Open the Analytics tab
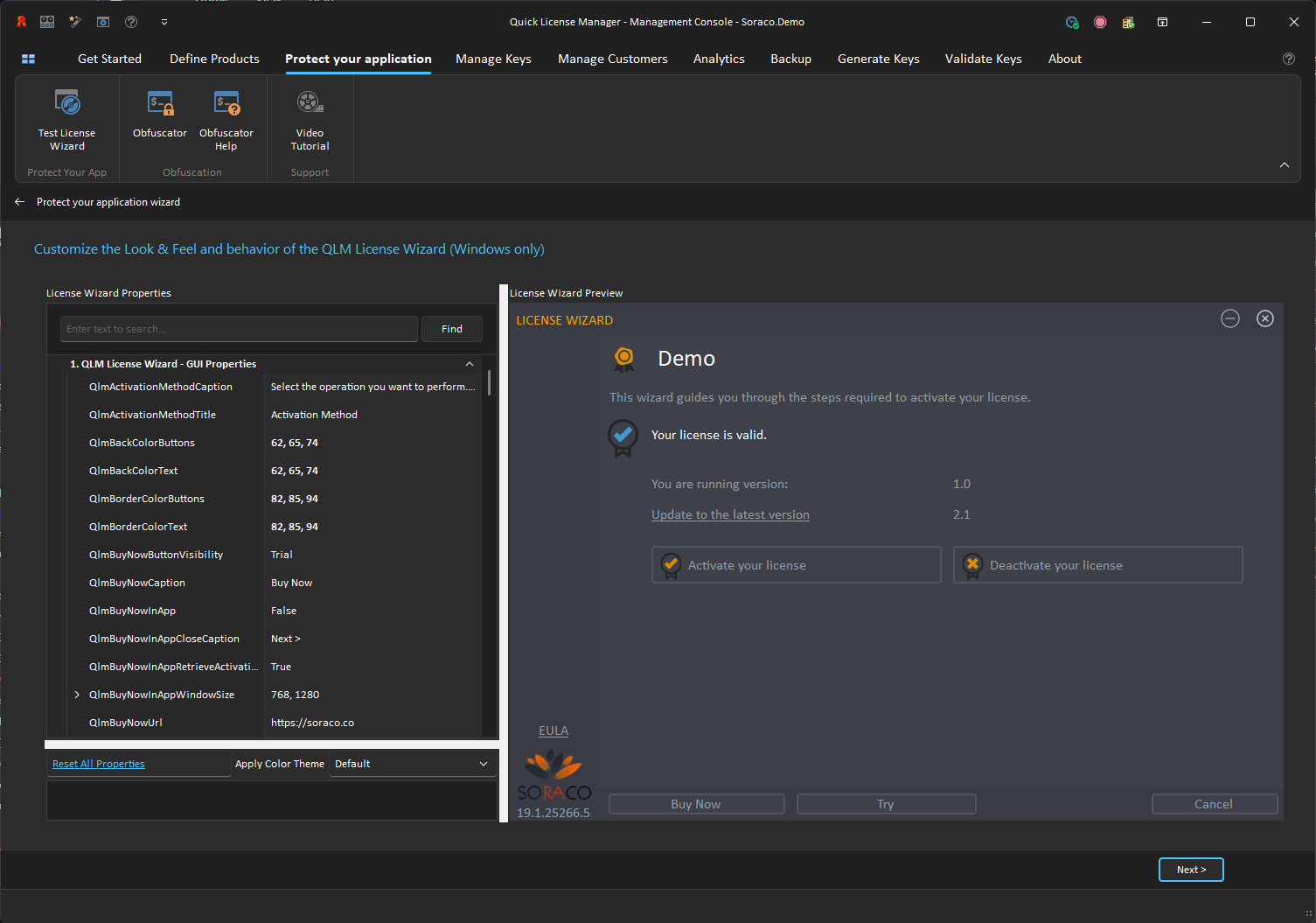 719,59
